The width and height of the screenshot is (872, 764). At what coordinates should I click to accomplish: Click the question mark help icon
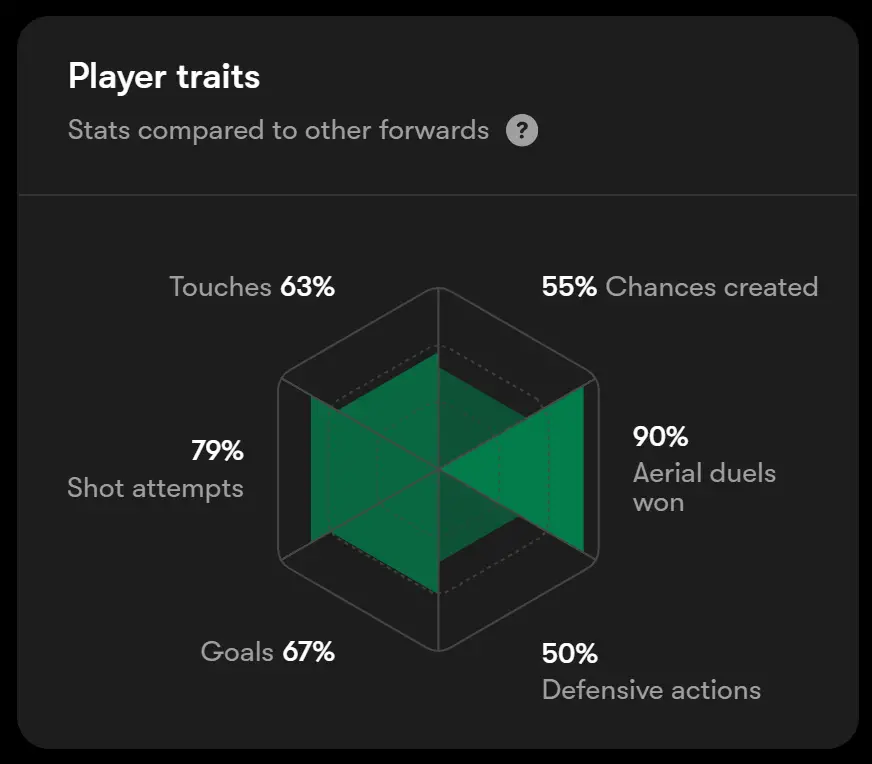tap(522, 131)
